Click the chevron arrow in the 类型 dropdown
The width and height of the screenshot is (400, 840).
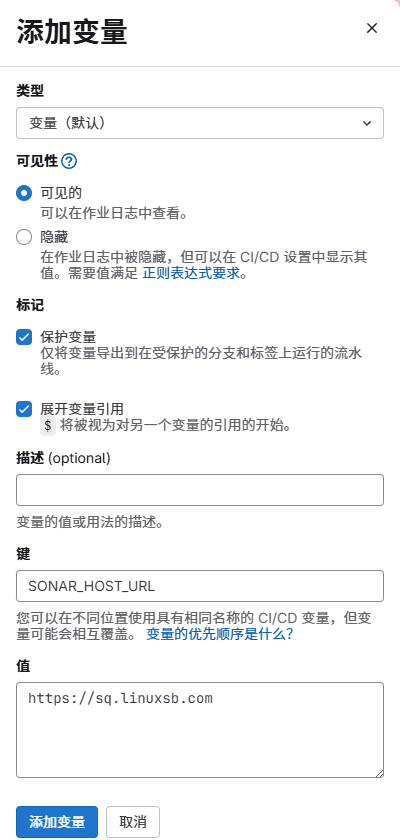click(x=367, y=123)
